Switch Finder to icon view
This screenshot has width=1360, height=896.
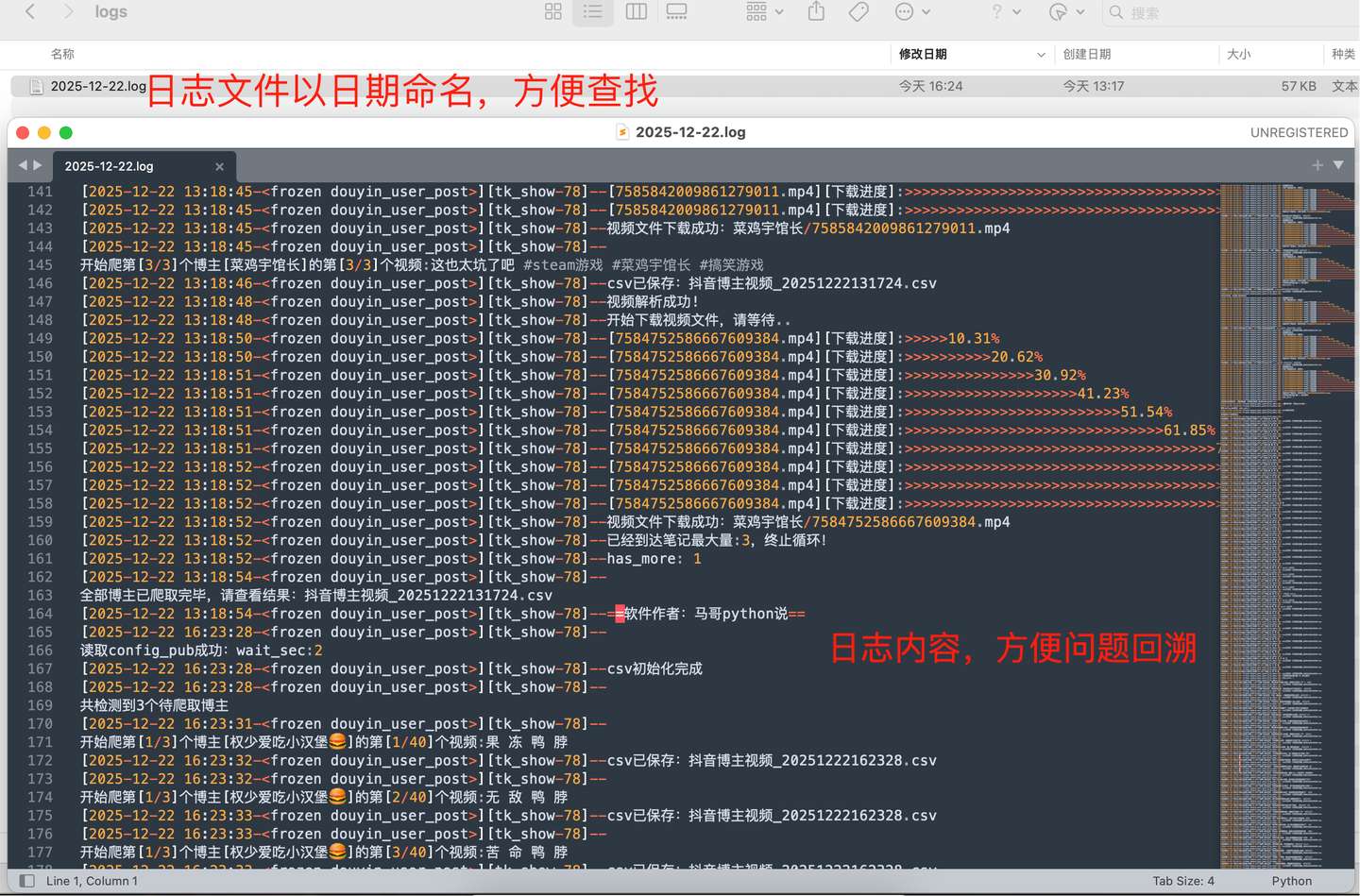553,12
